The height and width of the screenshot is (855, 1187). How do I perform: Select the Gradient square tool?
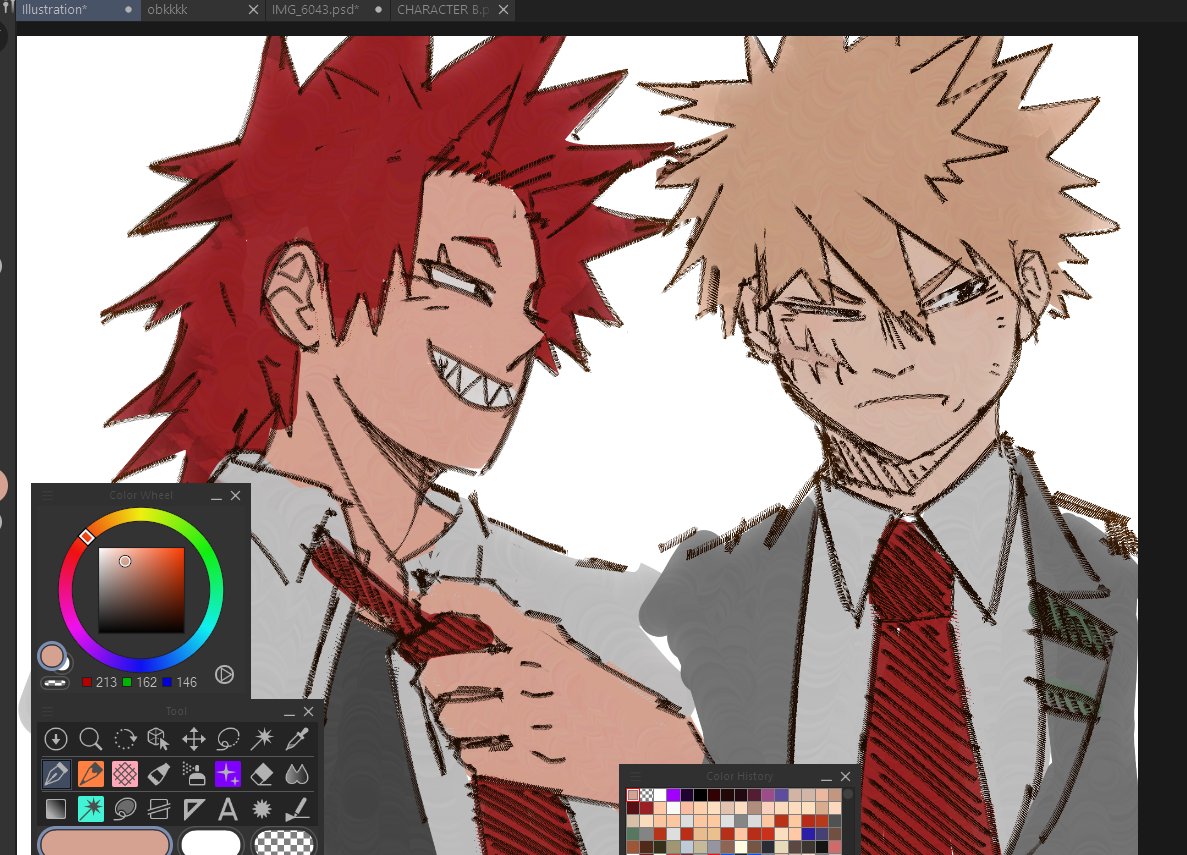tap(56, 809)
